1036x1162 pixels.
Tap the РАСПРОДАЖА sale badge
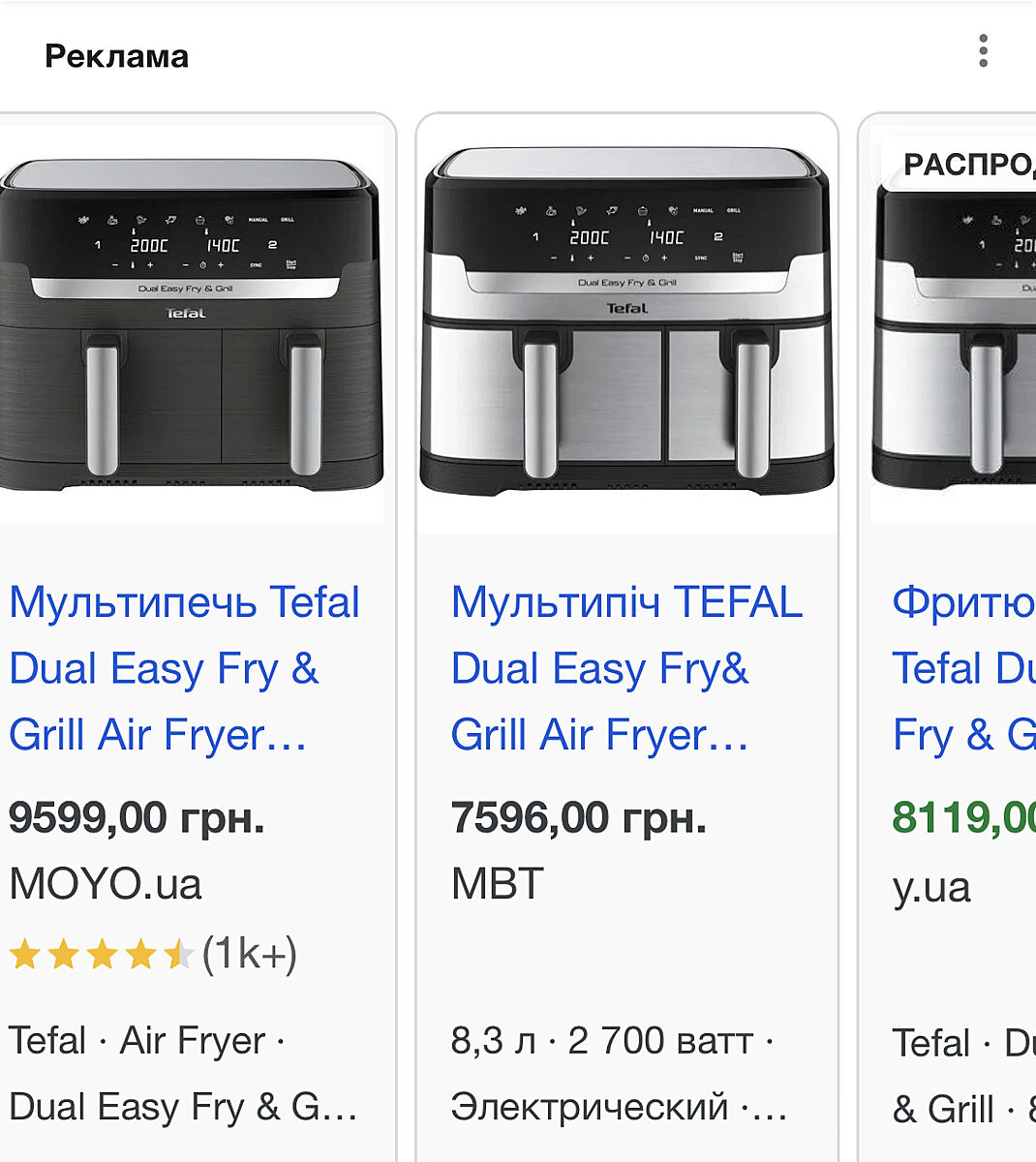pyautogui.click(x=968, y=165)
